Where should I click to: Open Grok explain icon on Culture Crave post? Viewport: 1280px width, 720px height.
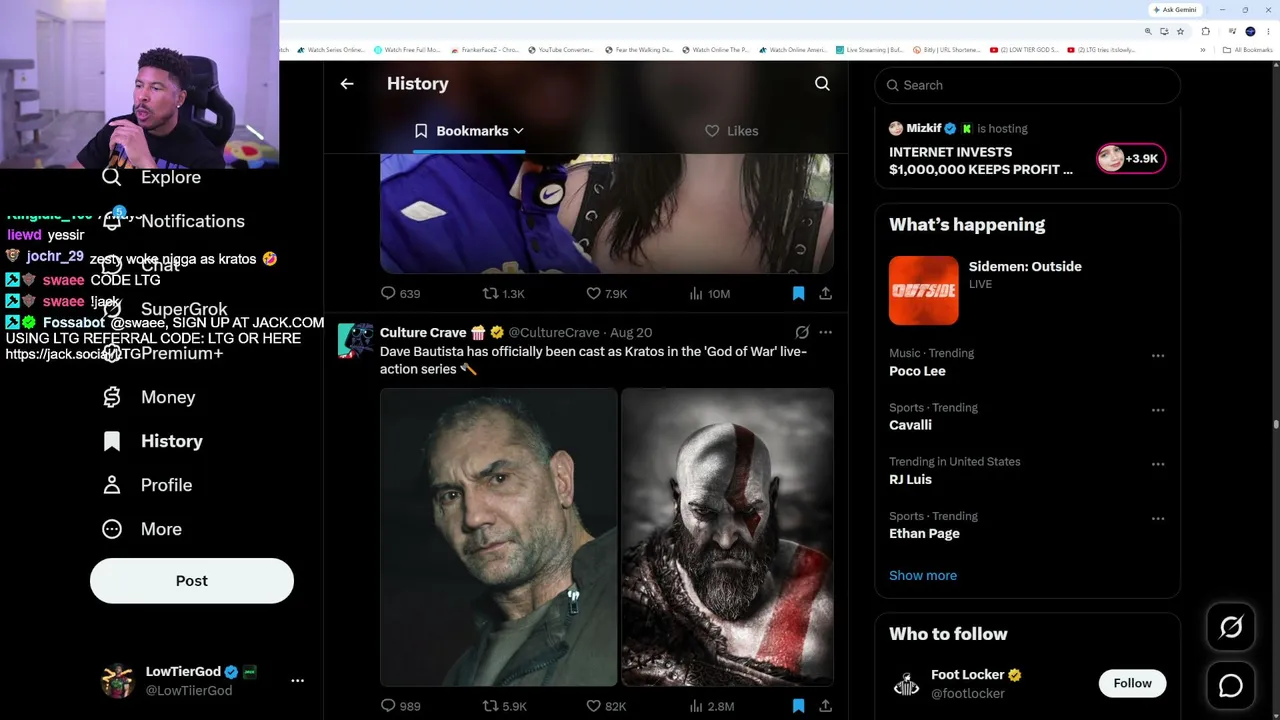click(x=802, y=332)
